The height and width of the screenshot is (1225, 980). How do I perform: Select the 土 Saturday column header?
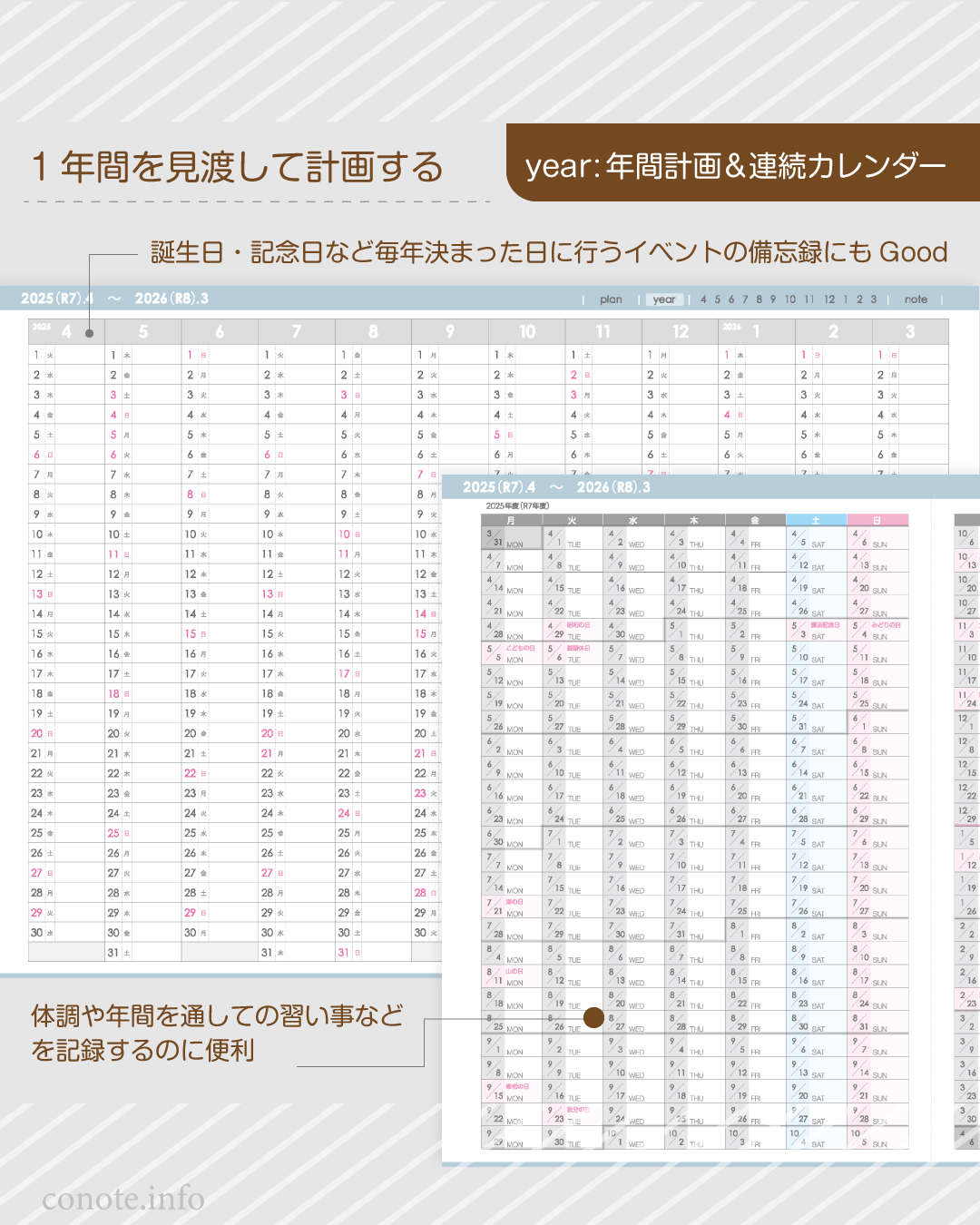pyautogui.click(x=817, y=518)
